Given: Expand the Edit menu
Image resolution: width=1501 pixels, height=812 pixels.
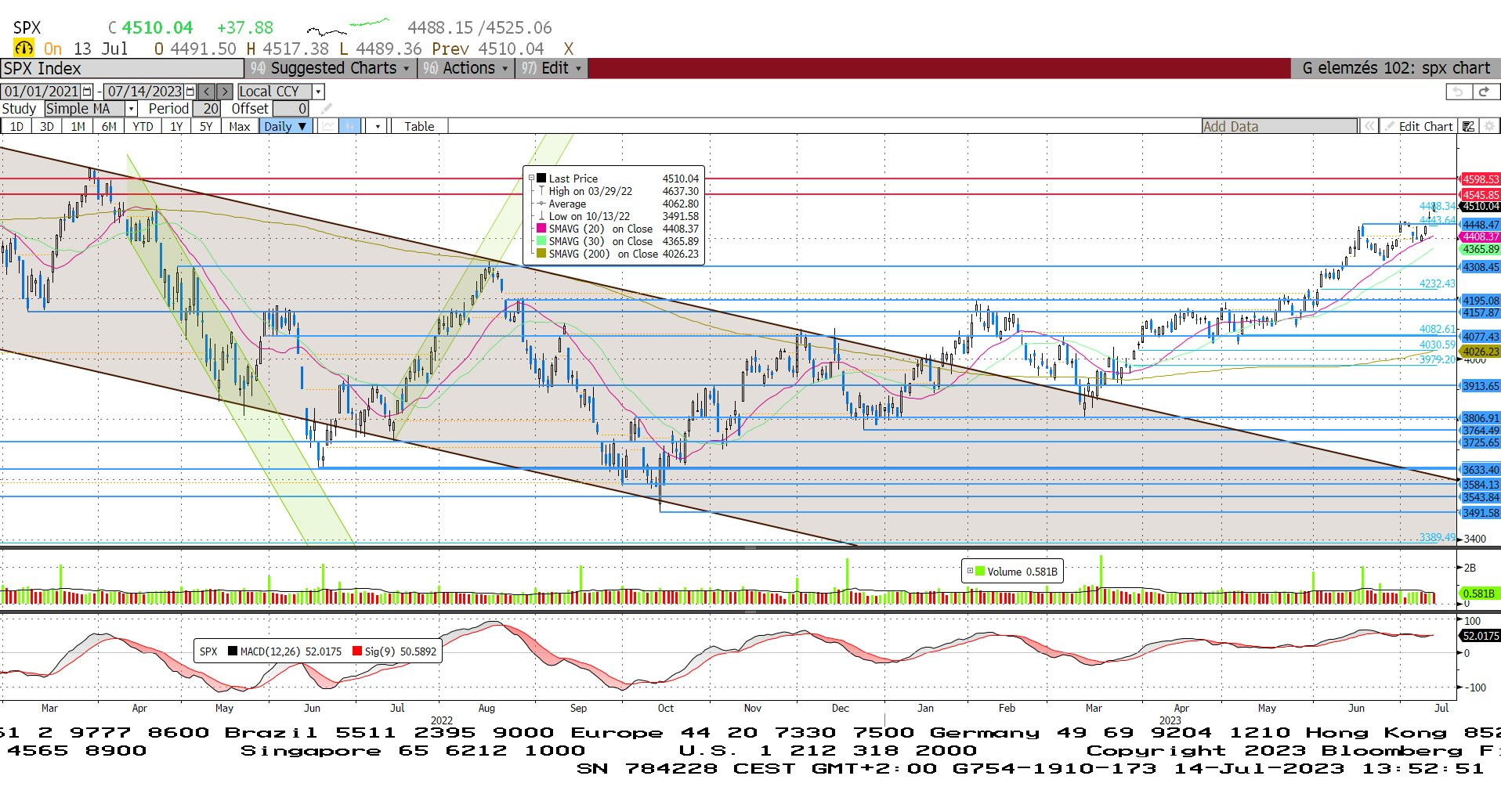Looking at the screenshot, I should pyautogui.click(x=552, y=68).
